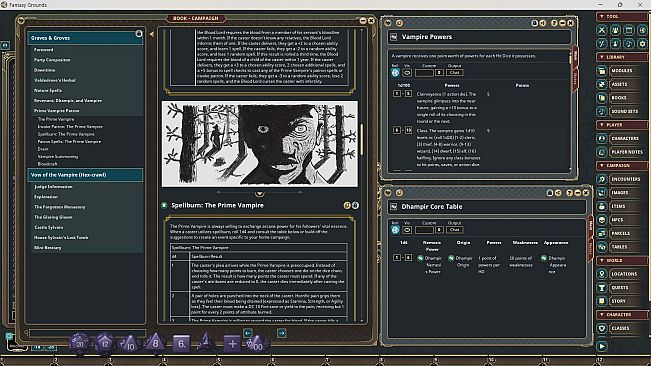Roll the Dhampir Core Table die

coord(395,229)
